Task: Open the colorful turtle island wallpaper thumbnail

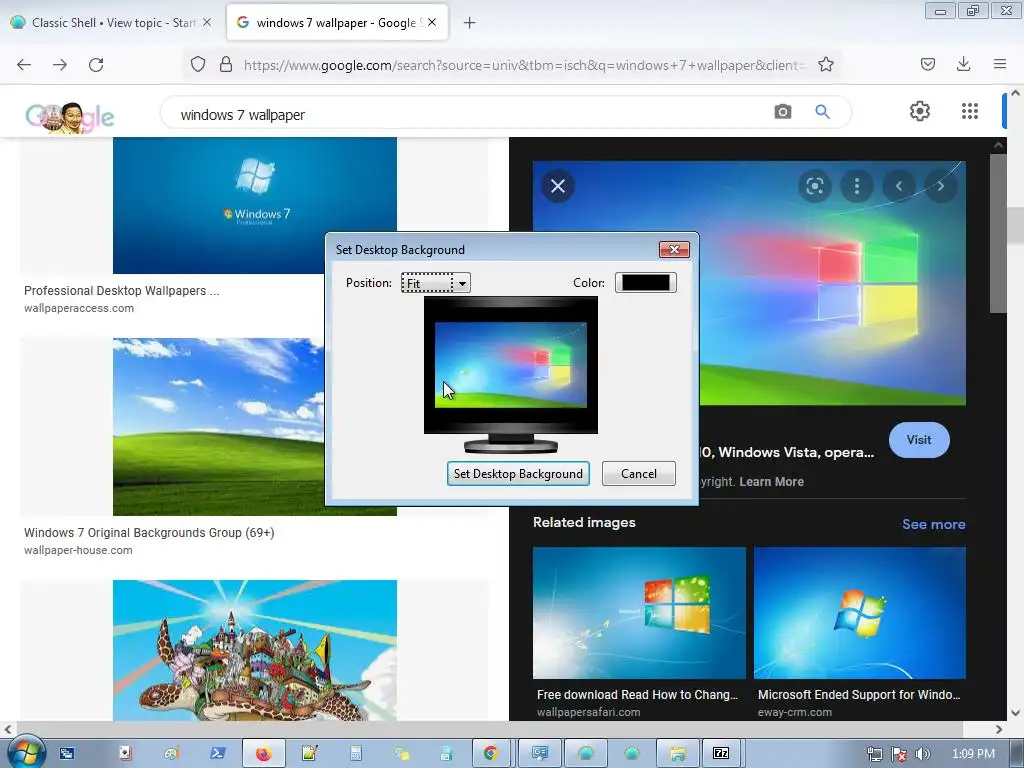Action: pos(255,650)
